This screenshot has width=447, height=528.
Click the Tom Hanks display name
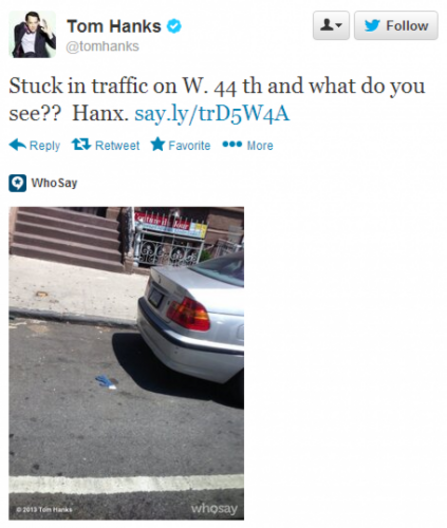click(x=114, y=26)
